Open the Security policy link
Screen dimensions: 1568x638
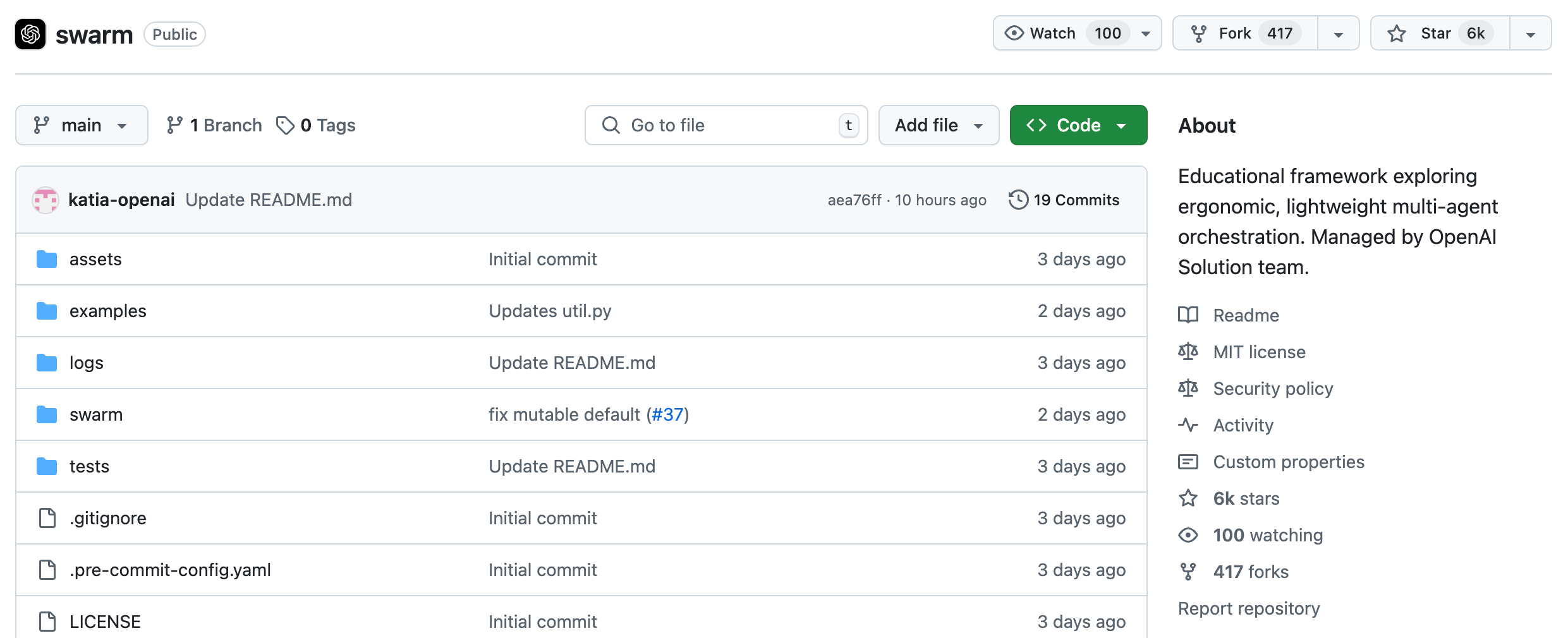[x=1273, y=388]
